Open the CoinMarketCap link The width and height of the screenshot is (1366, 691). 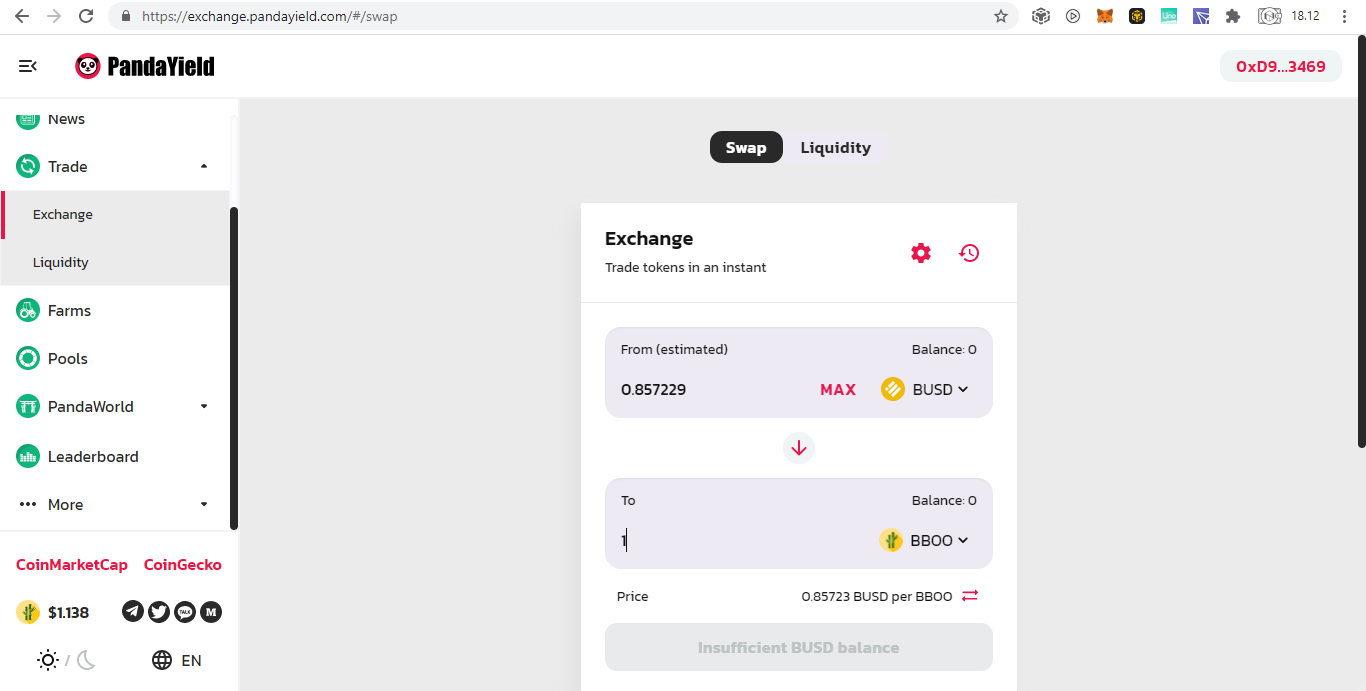72,564
